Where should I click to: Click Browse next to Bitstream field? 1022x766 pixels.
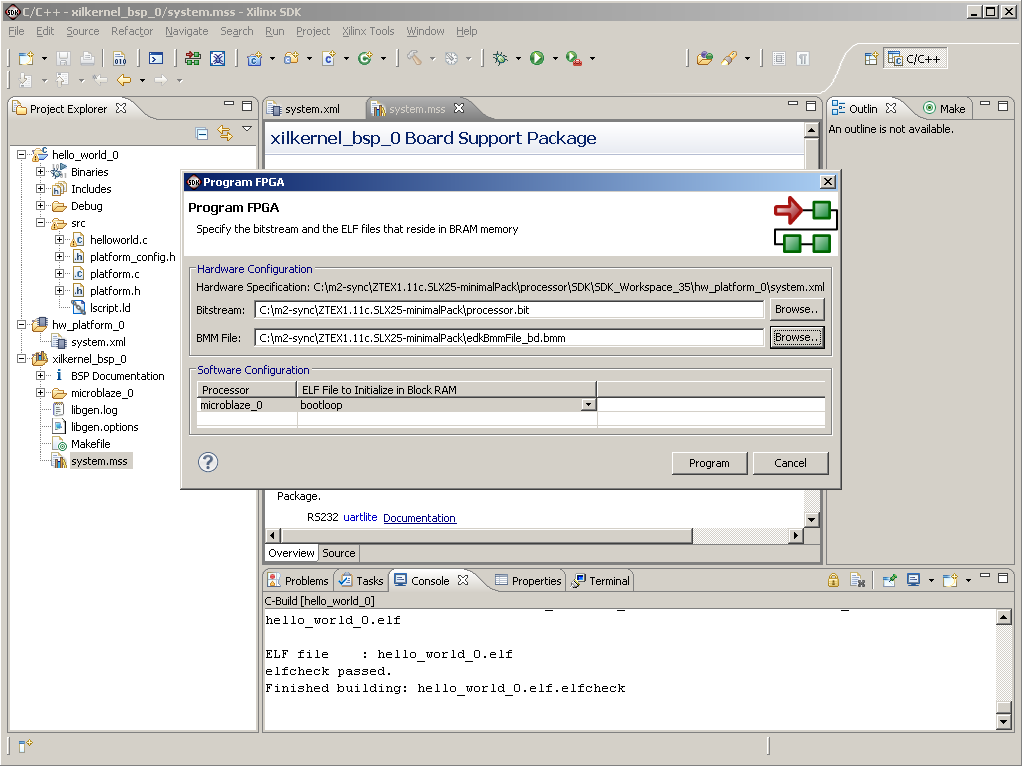(x=796, y=310)
